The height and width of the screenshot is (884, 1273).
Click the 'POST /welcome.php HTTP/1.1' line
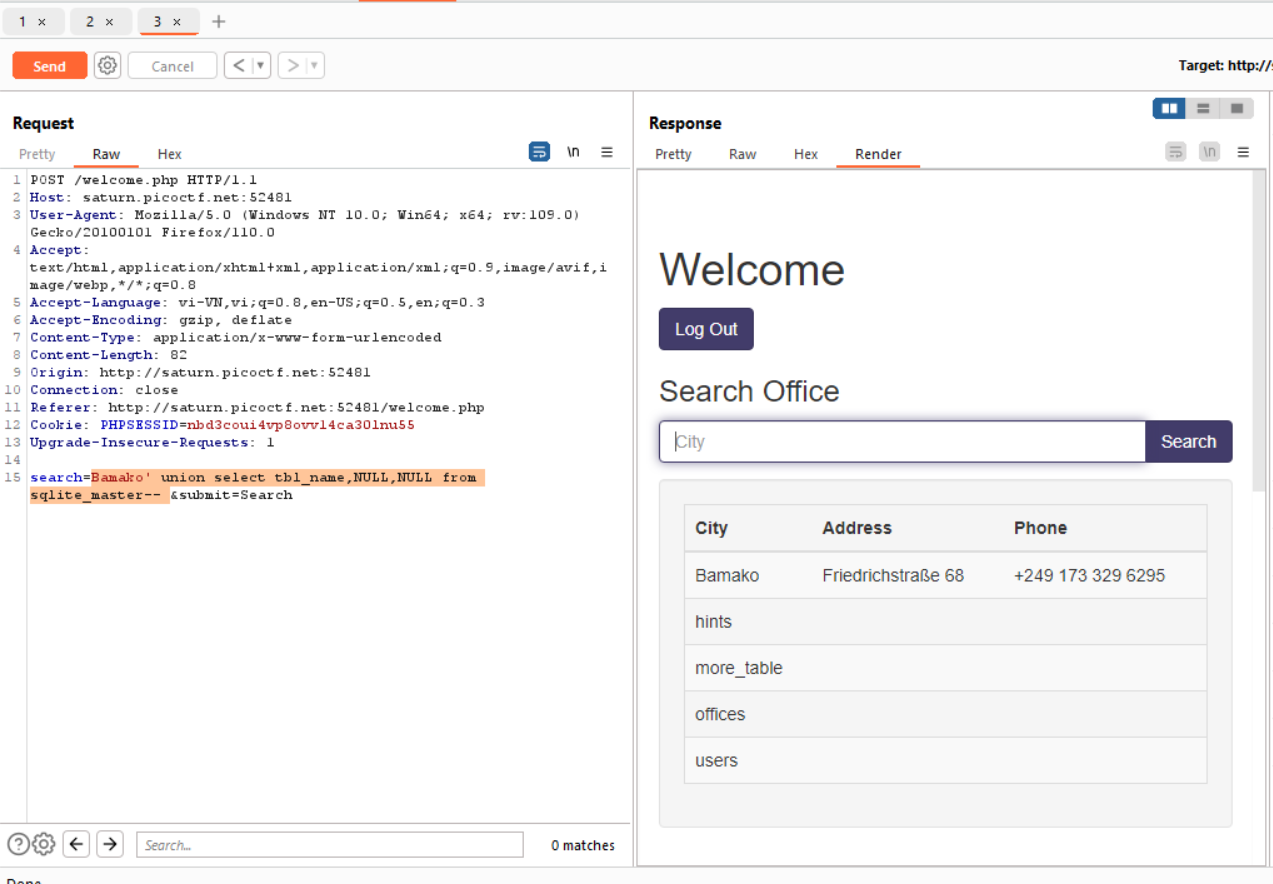(x=143, y=180)
